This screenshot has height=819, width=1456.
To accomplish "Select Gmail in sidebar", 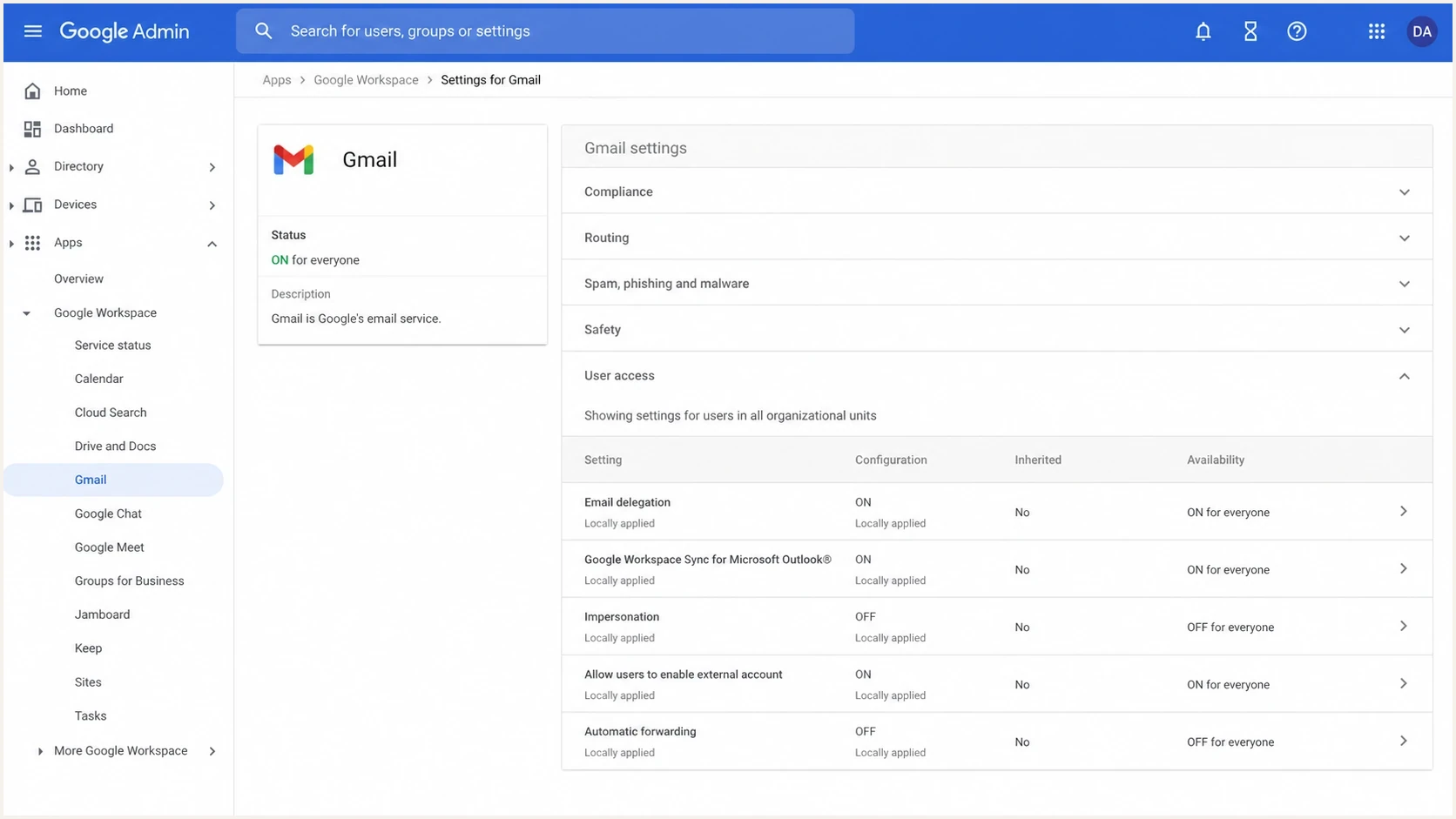I will tap(113, 480).
